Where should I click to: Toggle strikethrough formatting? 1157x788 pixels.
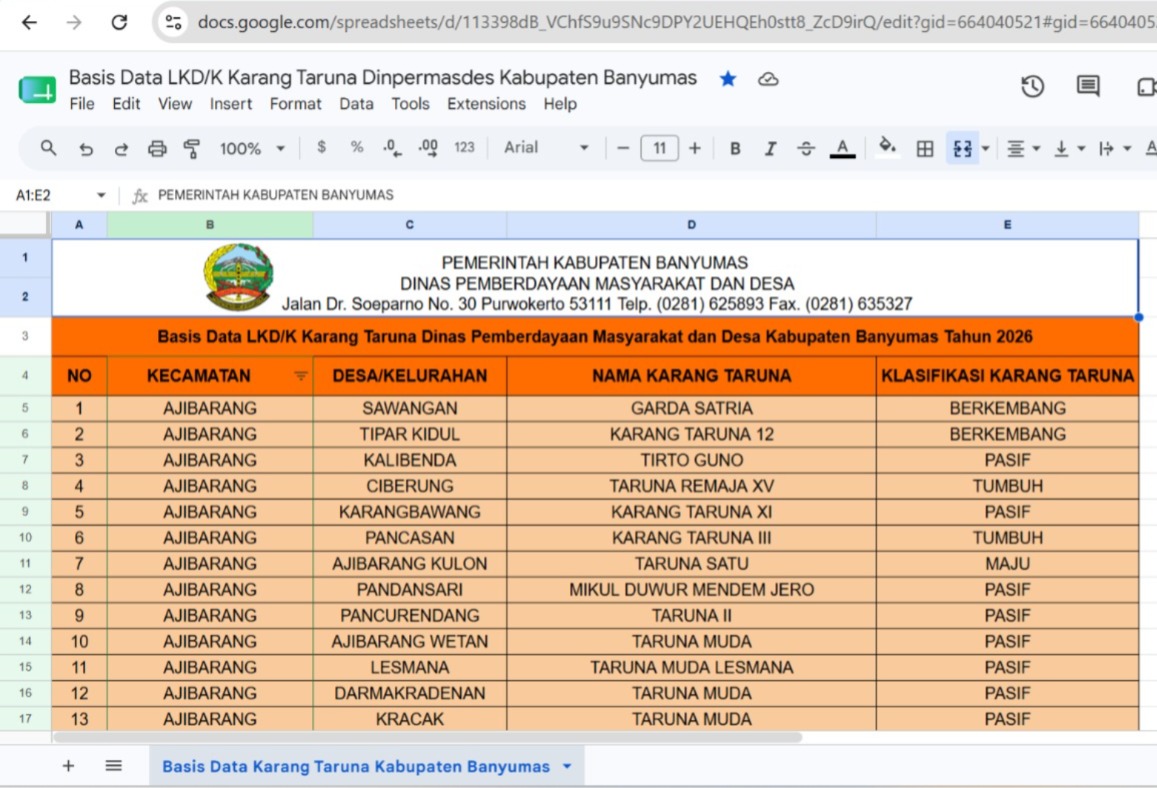(x=806, y=149)
